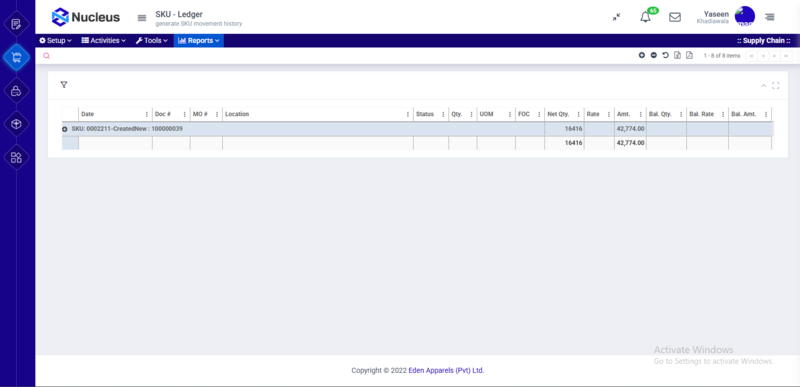Collapse all groups with minus icon
Viewport: 800px width, 387px height.
click(x=654, y=56)
